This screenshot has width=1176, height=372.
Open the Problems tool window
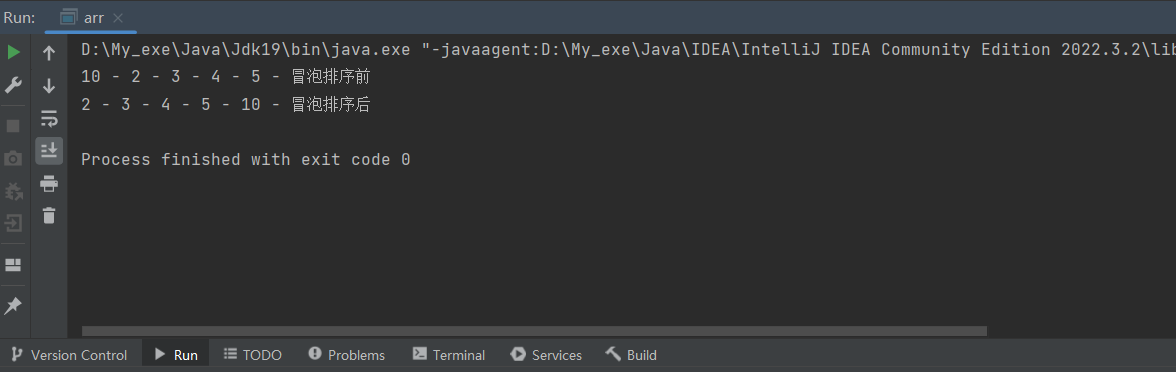[x=346, y=355]
